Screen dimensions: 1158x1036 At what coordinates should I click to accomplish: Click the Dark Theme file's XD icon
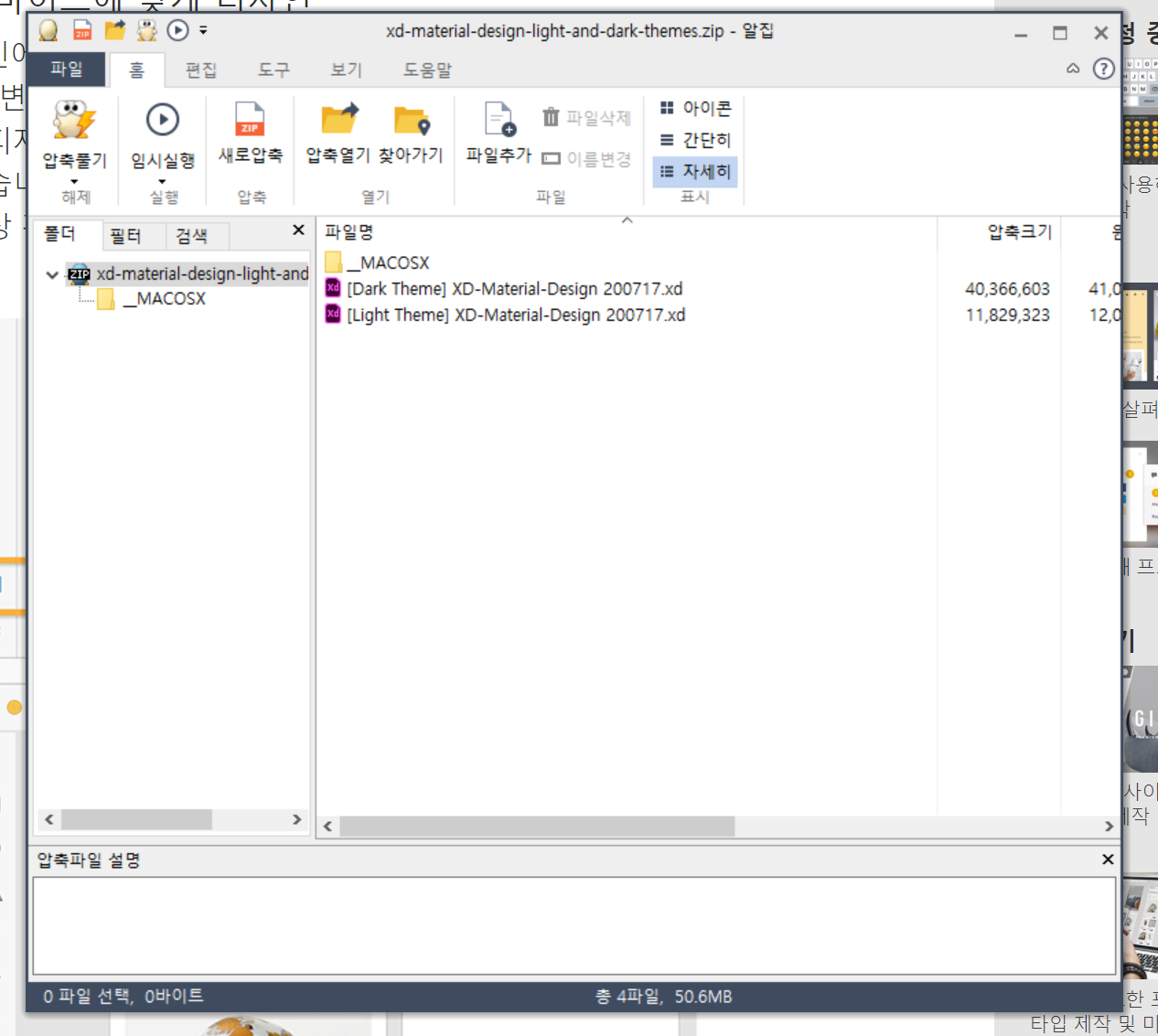tap(333, 288)
